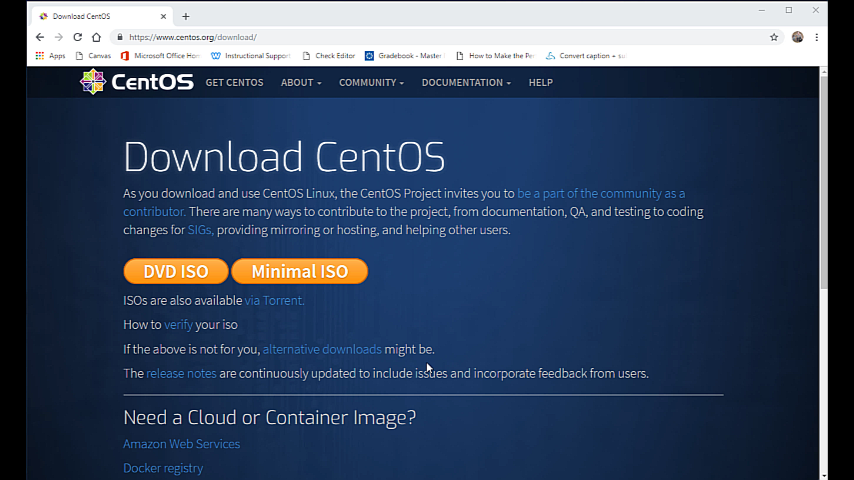The width and height of the screenshot is (854, 480).
Task: Expand the ABOUT dropdown menu
Action: click(x=301, y=83)
